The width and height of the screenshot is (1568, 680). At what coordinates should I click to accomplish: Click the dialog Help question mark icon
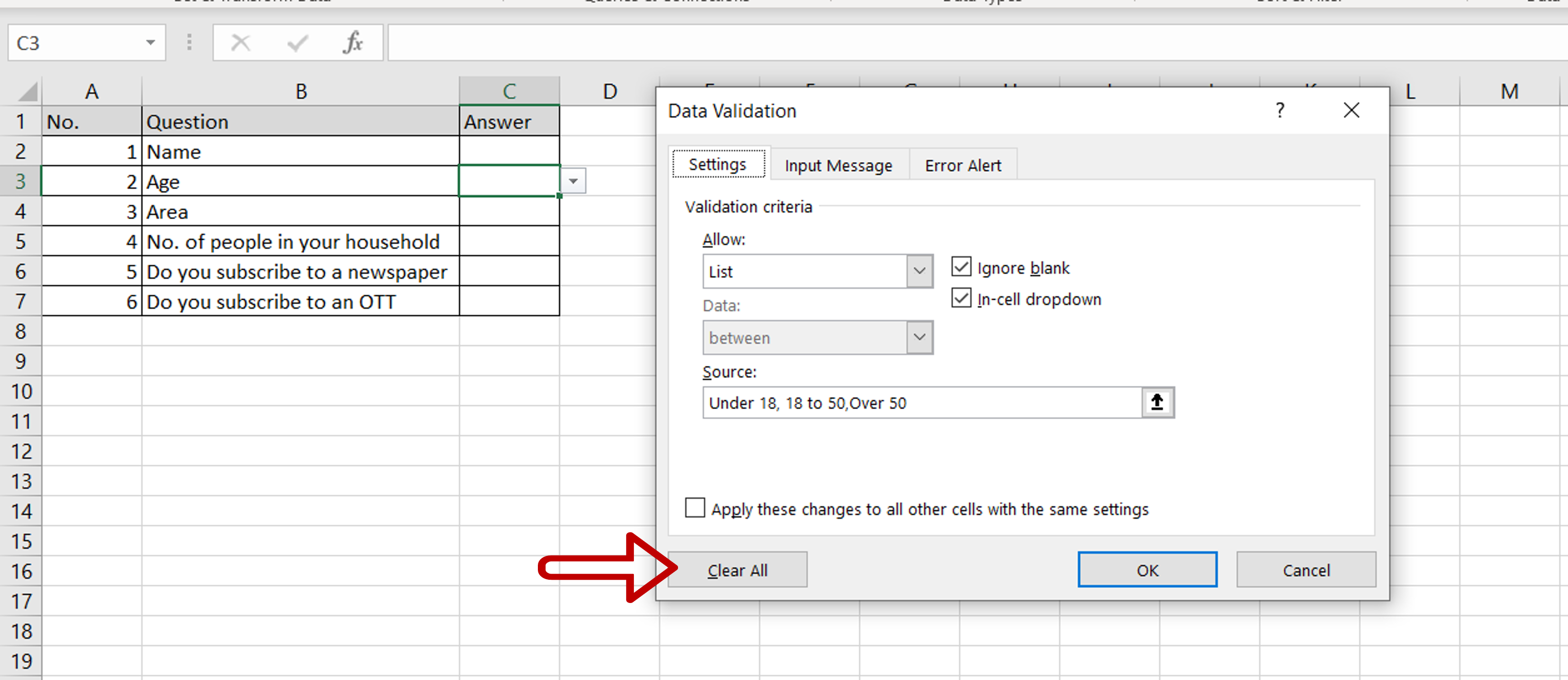(1280, 110)
